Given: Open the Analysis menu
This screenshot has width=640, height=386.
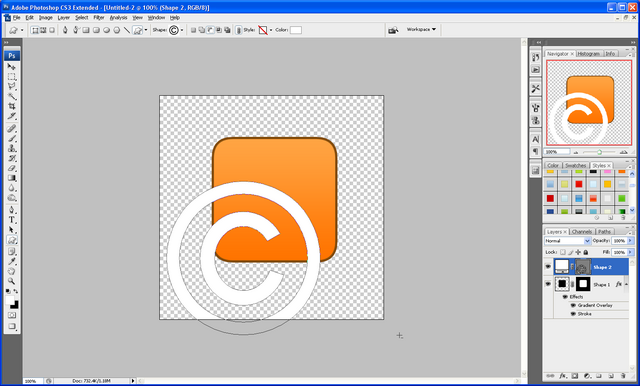Looking at the screenshot, I should click(118, 18).
